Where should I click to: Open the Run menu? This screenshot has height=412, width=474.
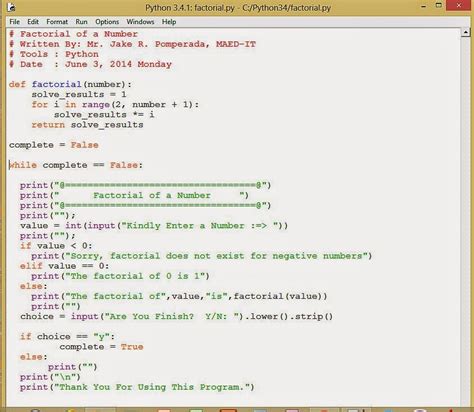(x=81, y=22)
